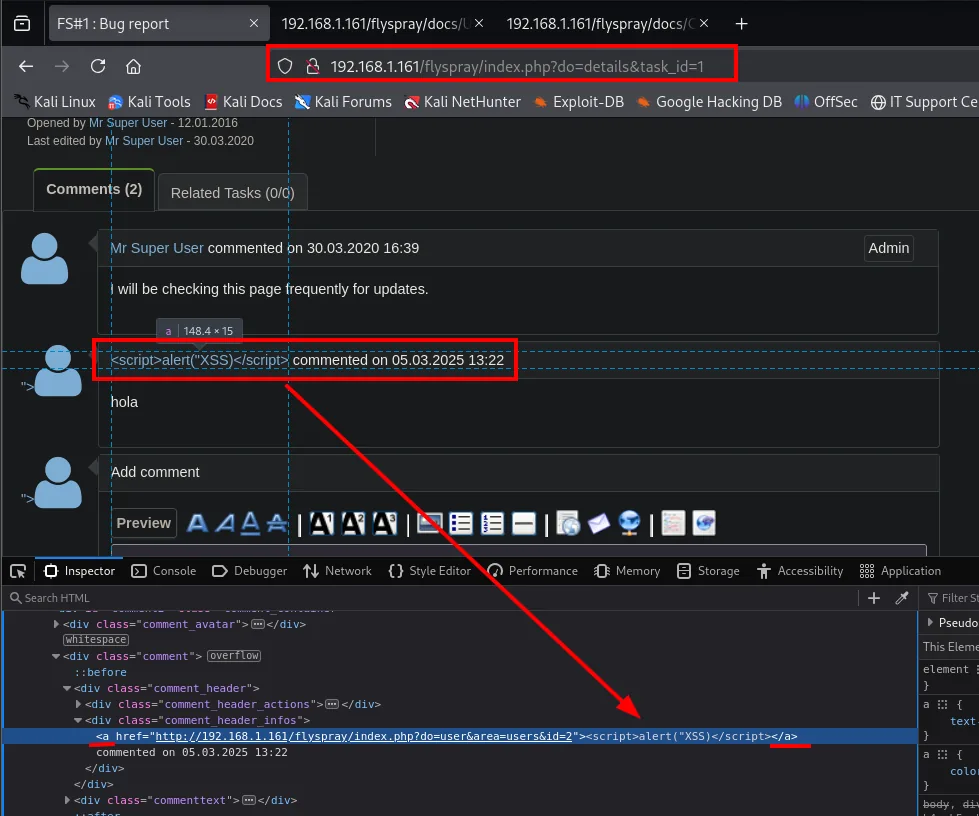Viewport: 979px width, 816px height.
Task: Expand the Pseudo-elements section in rules
Action: [x=930, y=622]
